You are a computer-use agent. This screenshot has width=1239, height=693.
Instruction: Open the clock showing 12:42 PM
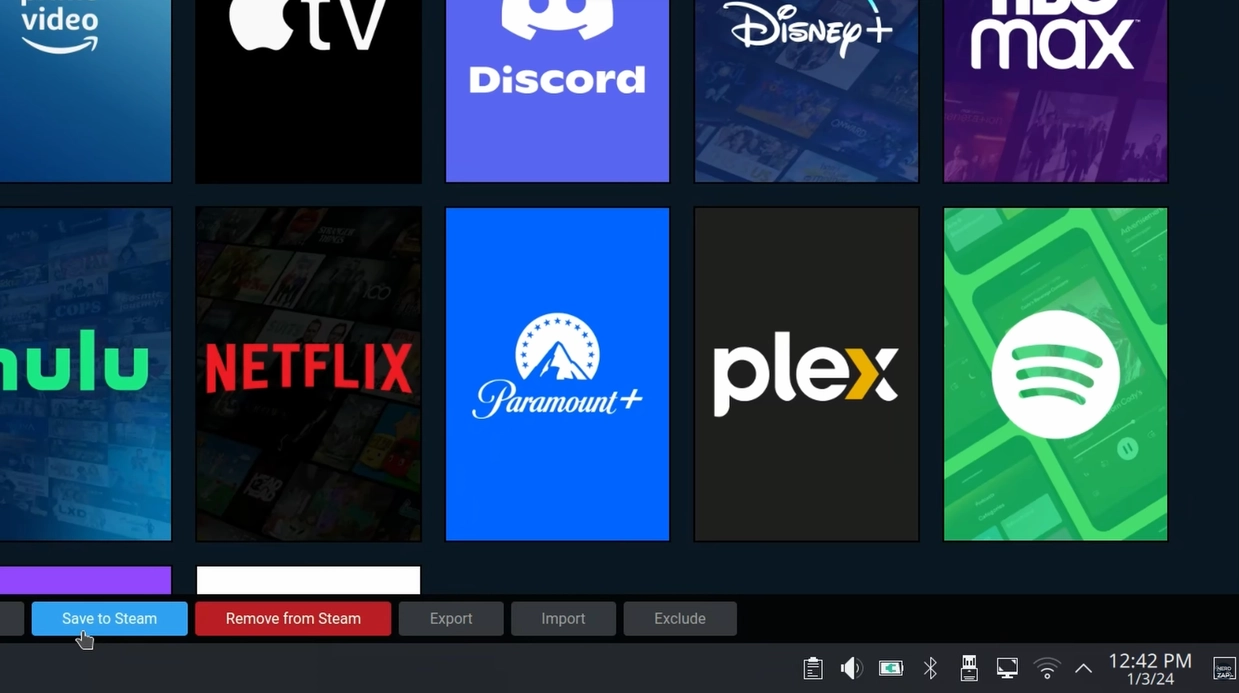point(1150,668)
